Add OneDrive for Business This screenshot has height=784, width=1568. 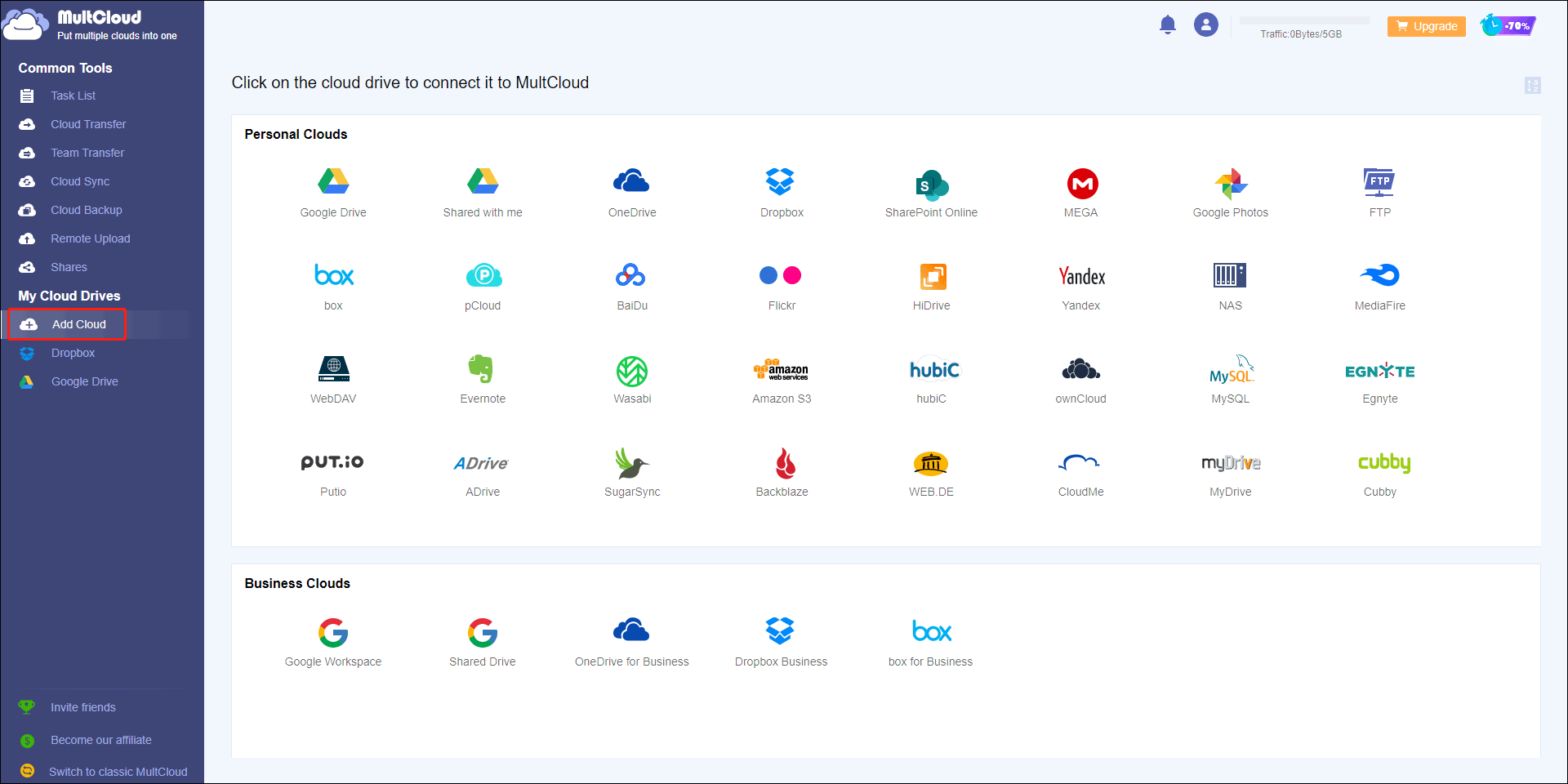[x=631, y=630]
